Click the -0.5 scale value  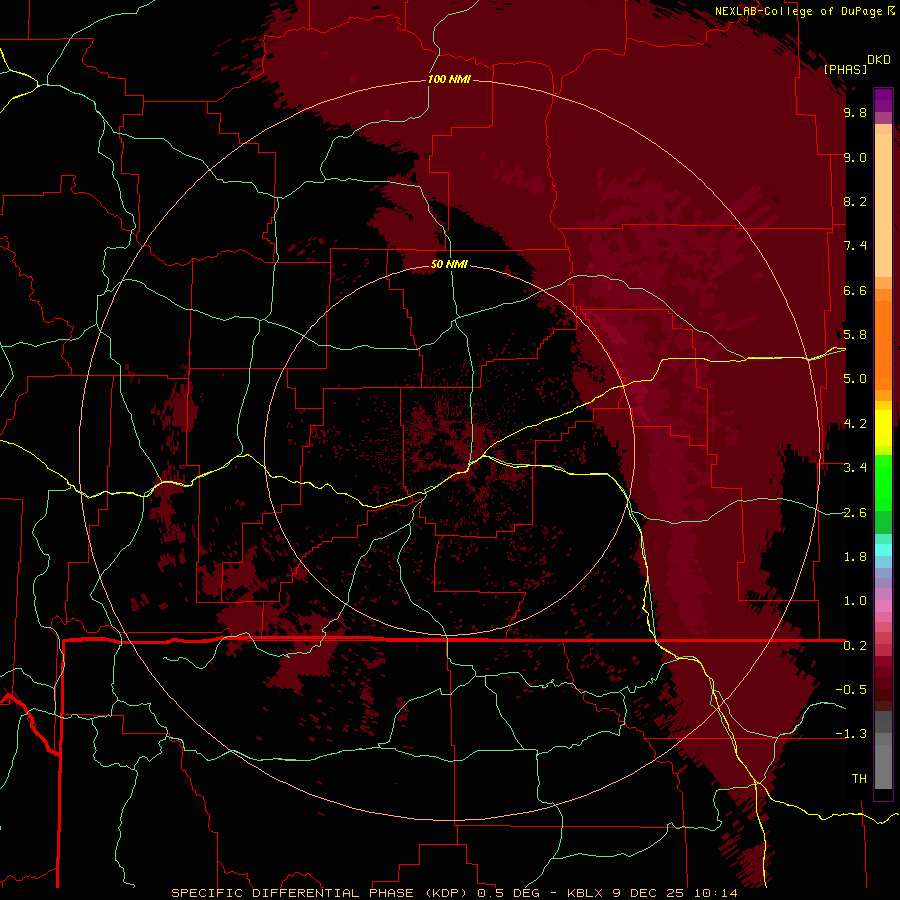coord(851,690)
